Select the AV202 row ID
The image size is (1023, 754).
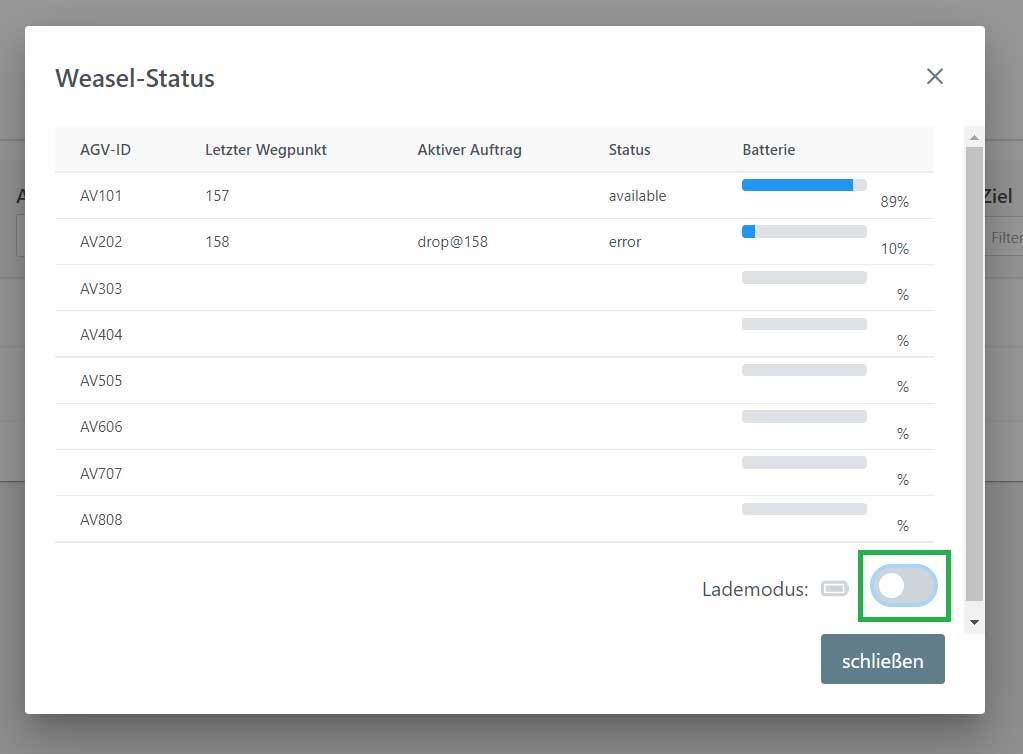point(101,242)
